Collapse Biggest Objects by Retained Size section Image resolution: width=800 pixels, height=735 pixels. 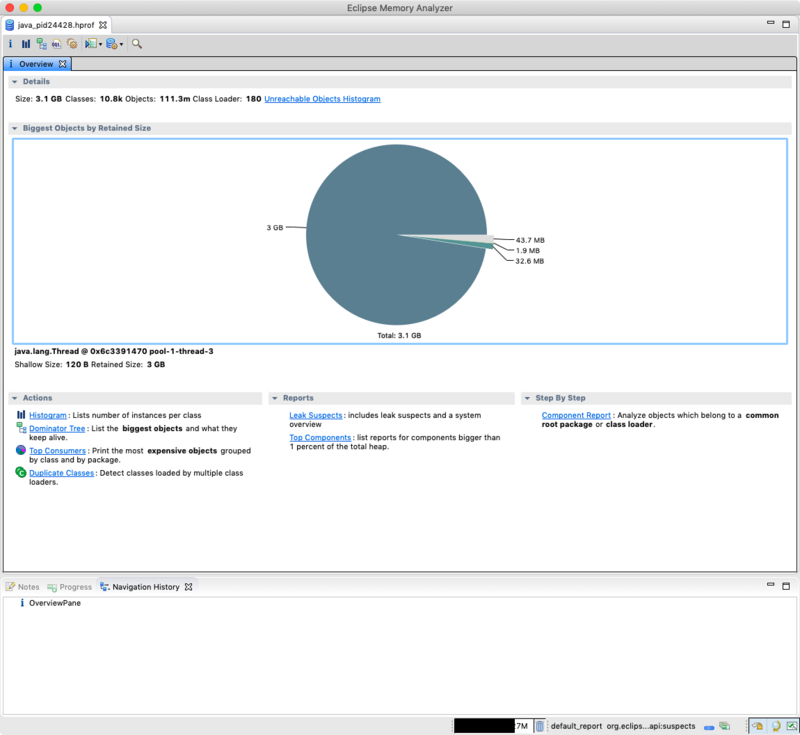[x=15, y=129]
